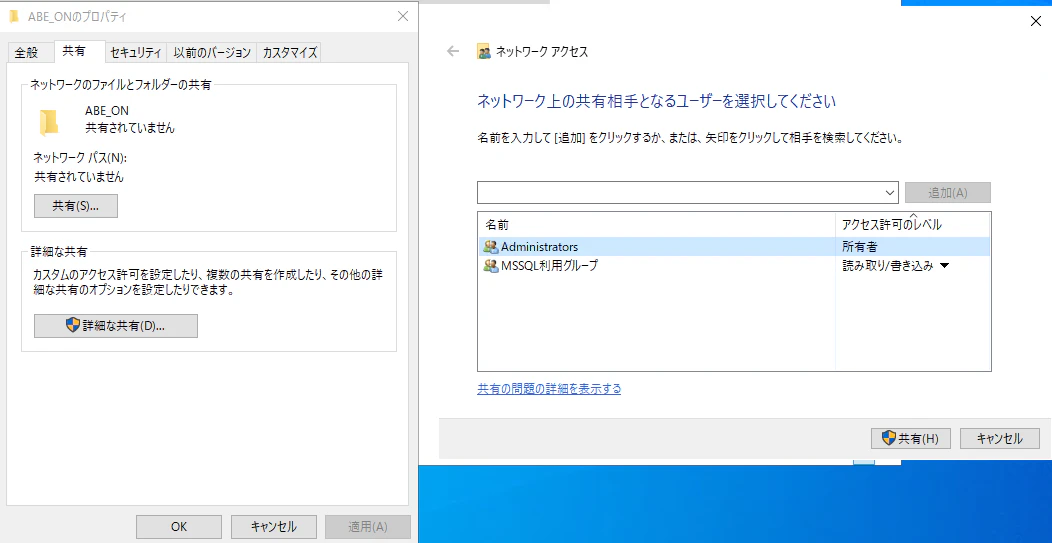The image size is (1052, 543).
Task: Sort by the 名前 column header
Action: point(656,225)
